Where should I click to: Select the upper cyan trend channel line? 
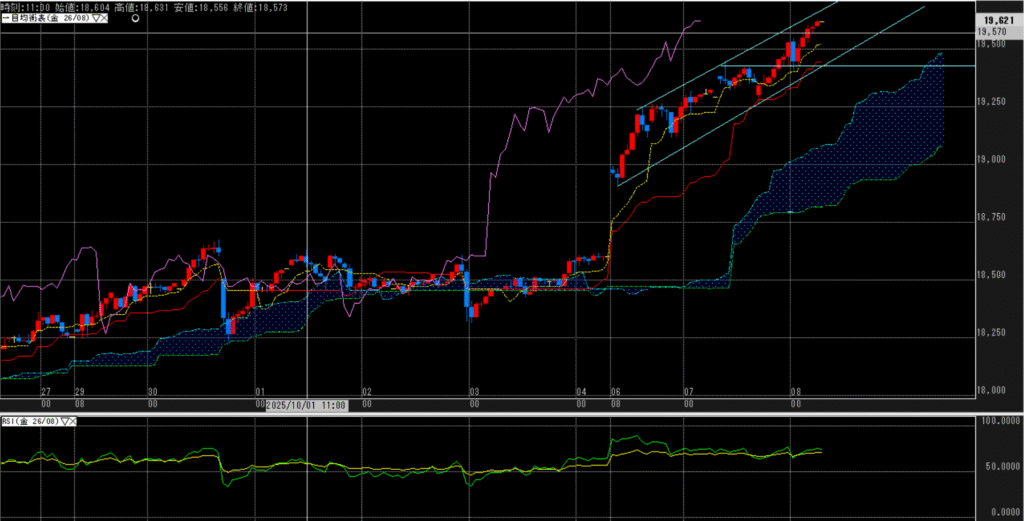(720, 63)
